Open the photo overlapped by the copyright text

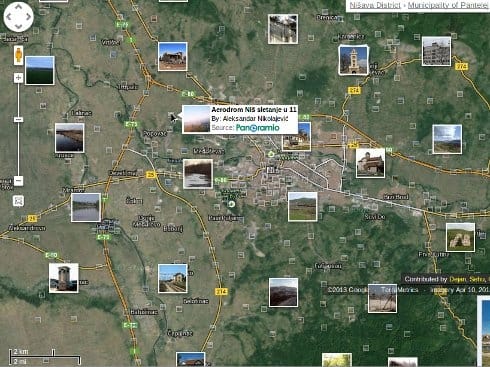[x=382, y=298]
